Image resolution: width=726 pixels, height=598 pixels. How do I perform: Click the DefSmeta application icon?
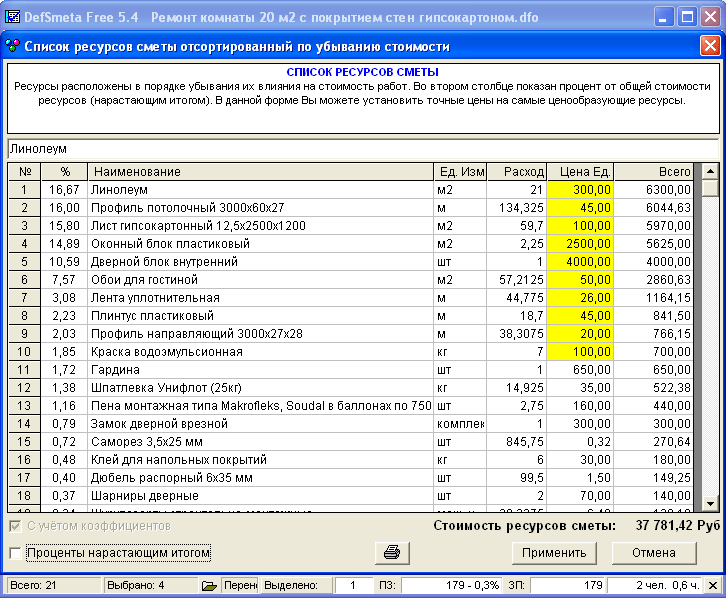[x=14, y=17]
